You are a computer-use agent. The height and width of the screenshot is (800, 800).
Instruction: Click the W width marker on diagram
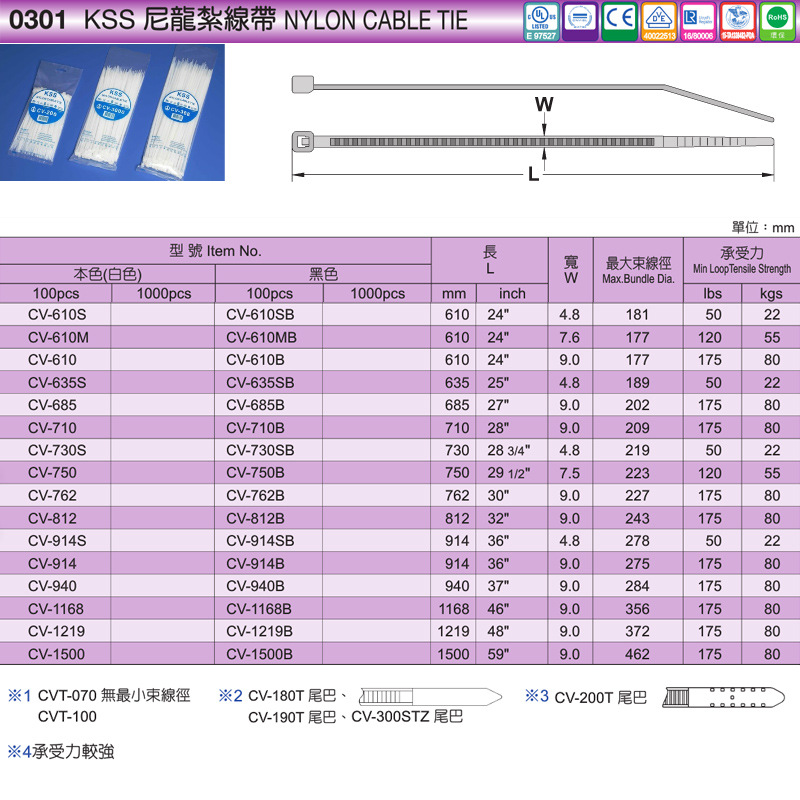pos(544,104)
